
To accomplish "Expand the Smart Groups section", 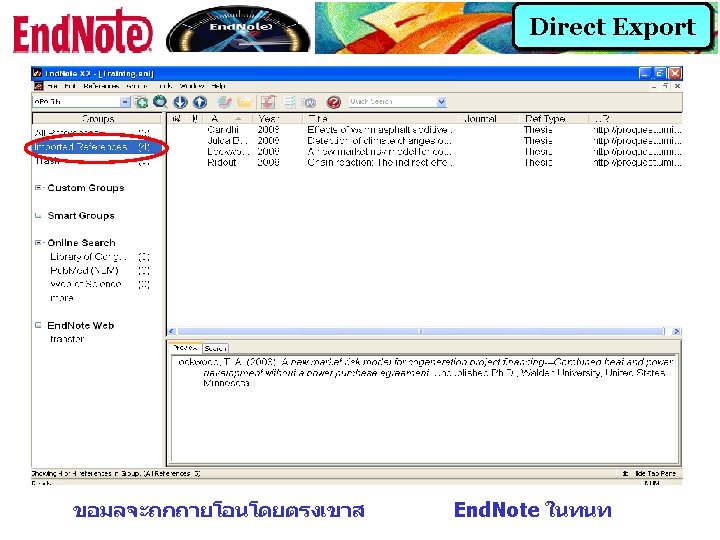I will [39, 215].
